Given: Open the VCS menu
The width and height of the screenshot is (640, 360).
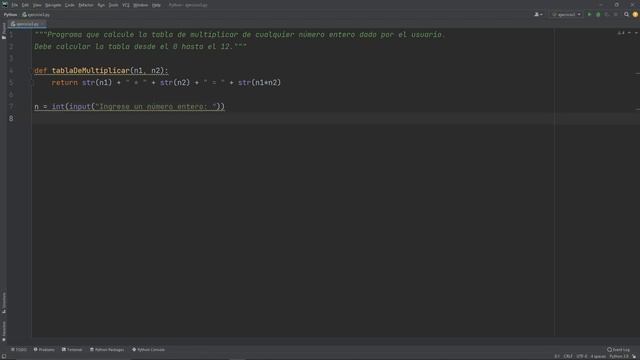Looking at the screenshot, I should coord(126,5).
